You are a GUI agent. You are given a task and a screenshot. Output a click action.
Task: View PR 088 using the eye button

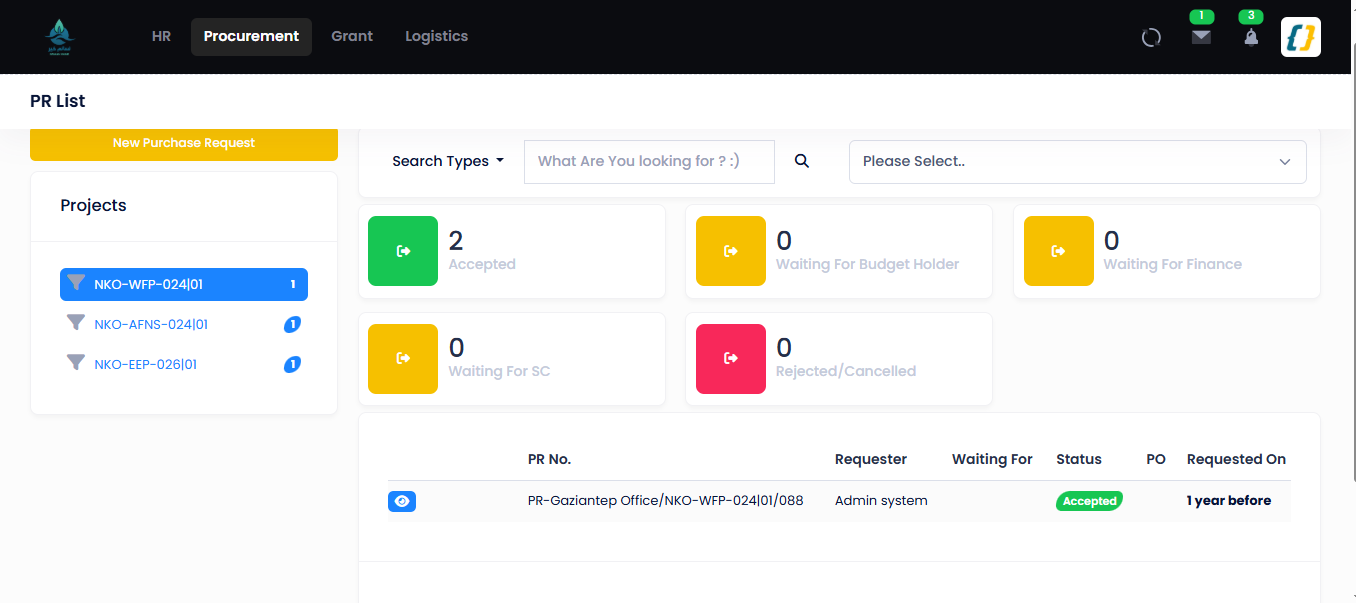pos(402,501)
